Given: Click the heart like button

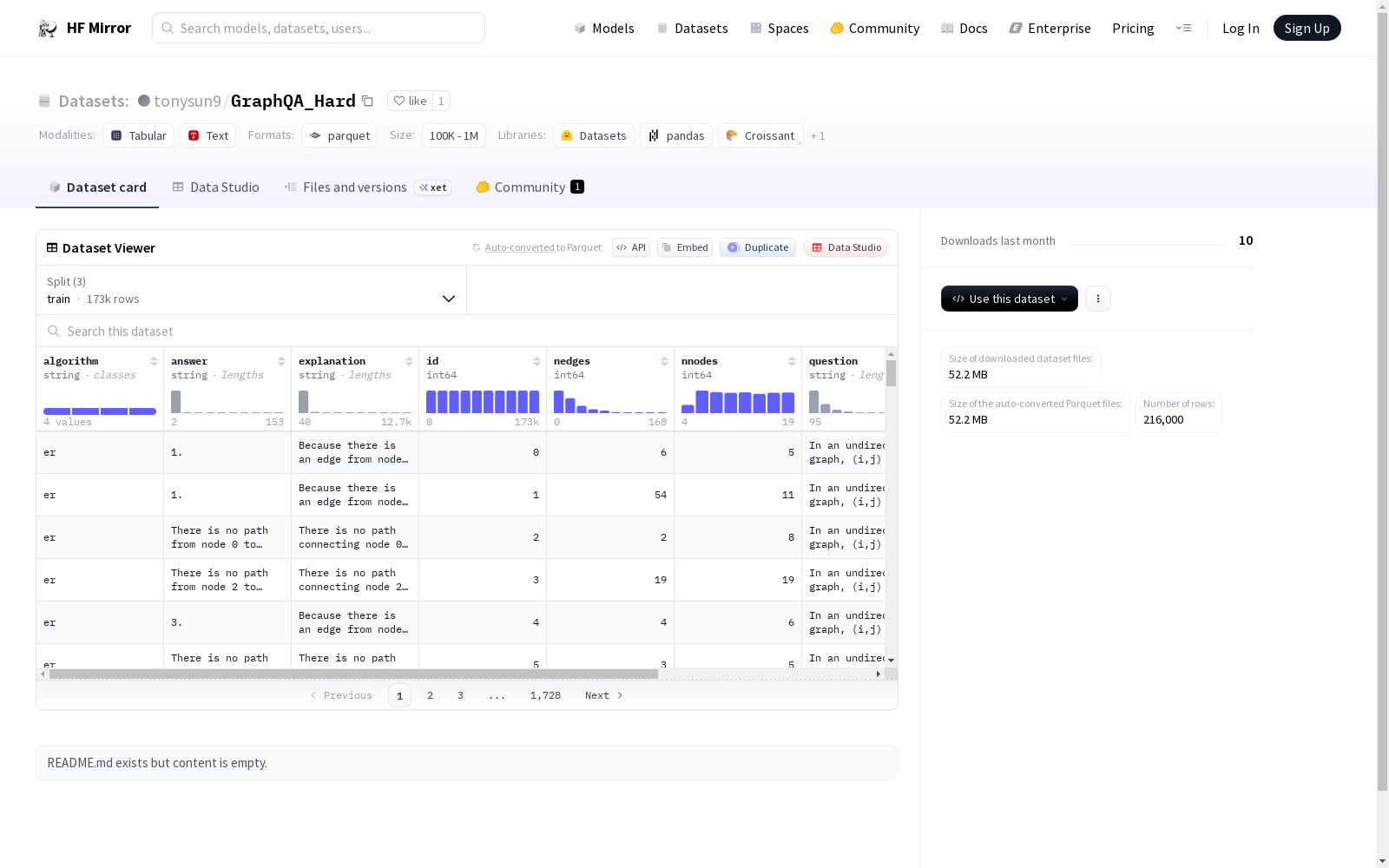Looking at the screenshot, I should (x=410, y=101).
